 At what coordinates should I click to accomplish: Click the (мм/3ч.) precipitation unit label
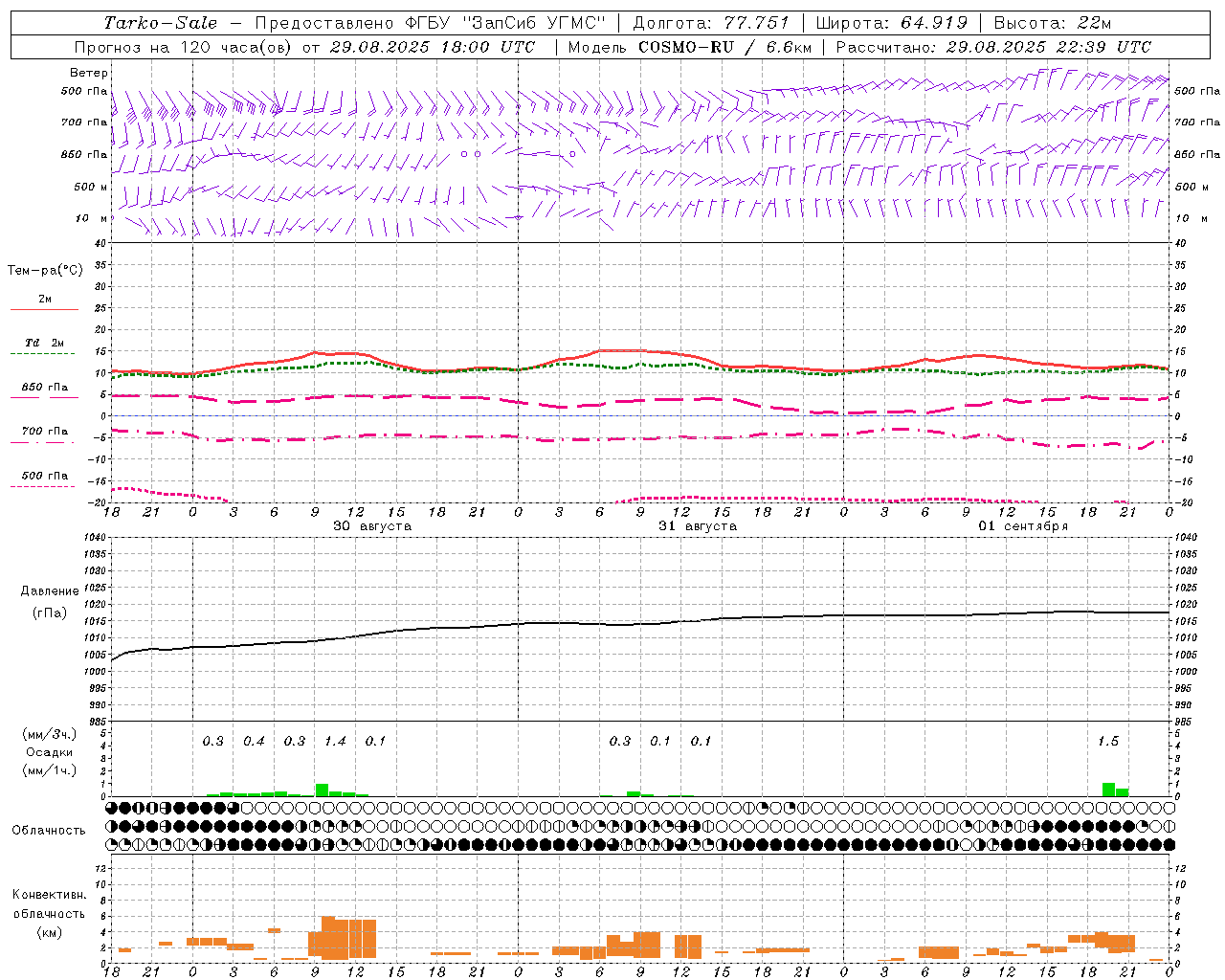tap(50, 734)
